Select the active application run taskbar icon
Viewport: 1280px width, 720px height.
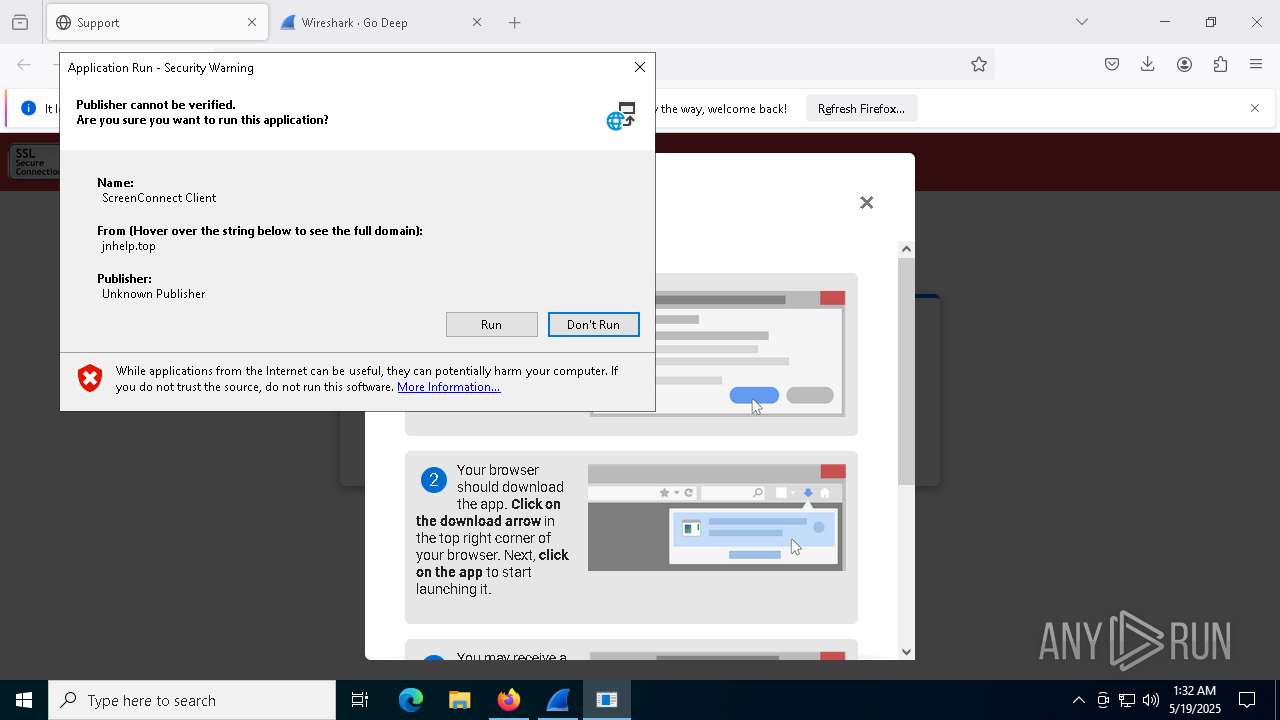[607, 700]
